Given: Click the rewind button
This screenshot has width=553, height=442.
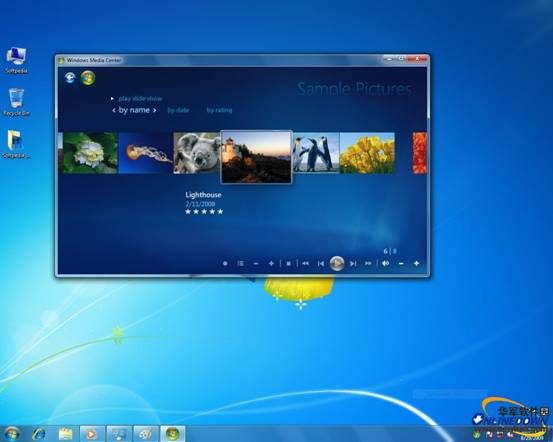Looking at the screenshot, I should tap(305, 264).
